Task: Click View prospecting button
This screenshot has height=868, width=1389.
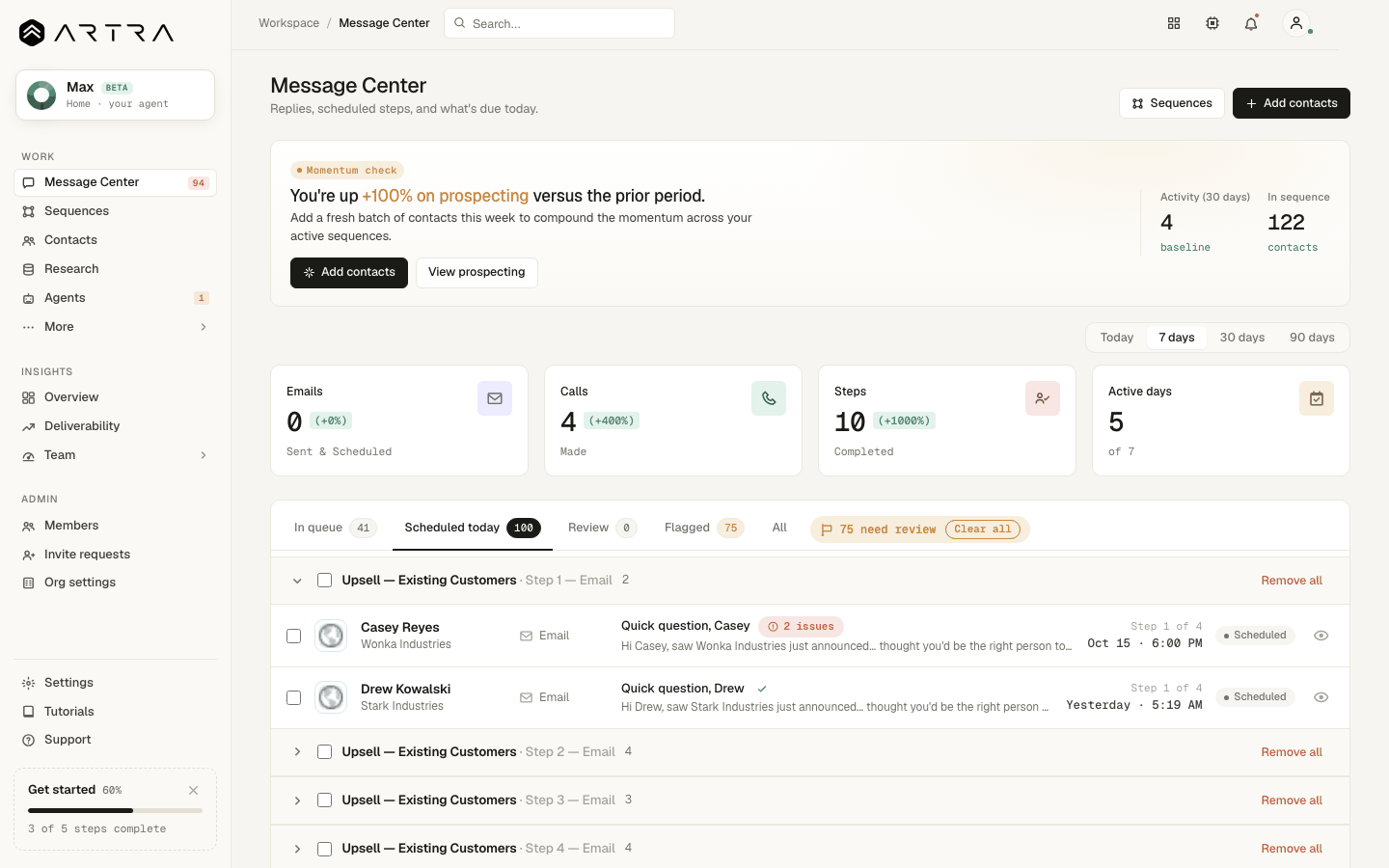Action: 477,273
